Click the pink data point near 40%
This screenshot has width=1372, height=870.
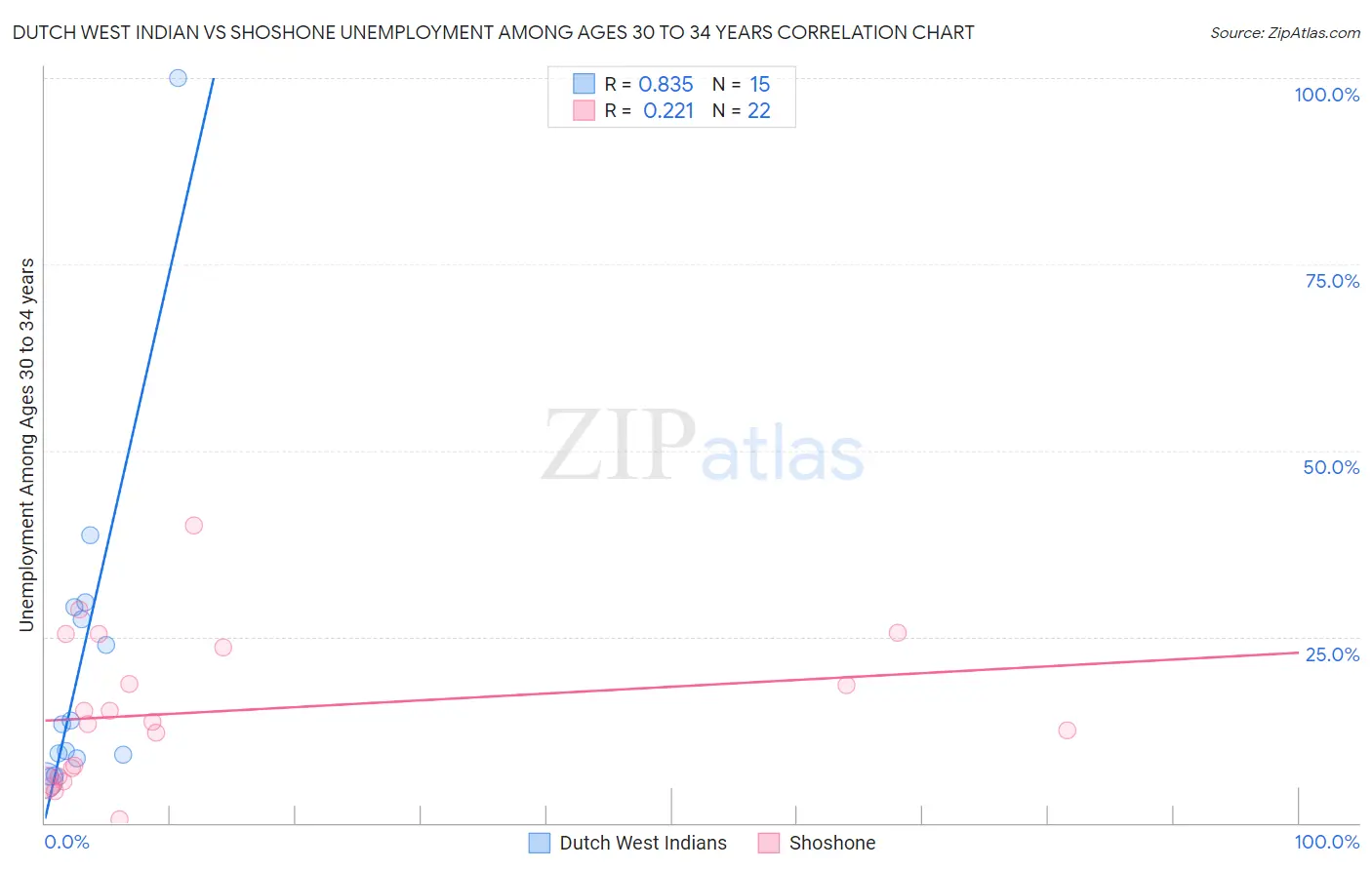pyautogui.click(x=193, y=525)
